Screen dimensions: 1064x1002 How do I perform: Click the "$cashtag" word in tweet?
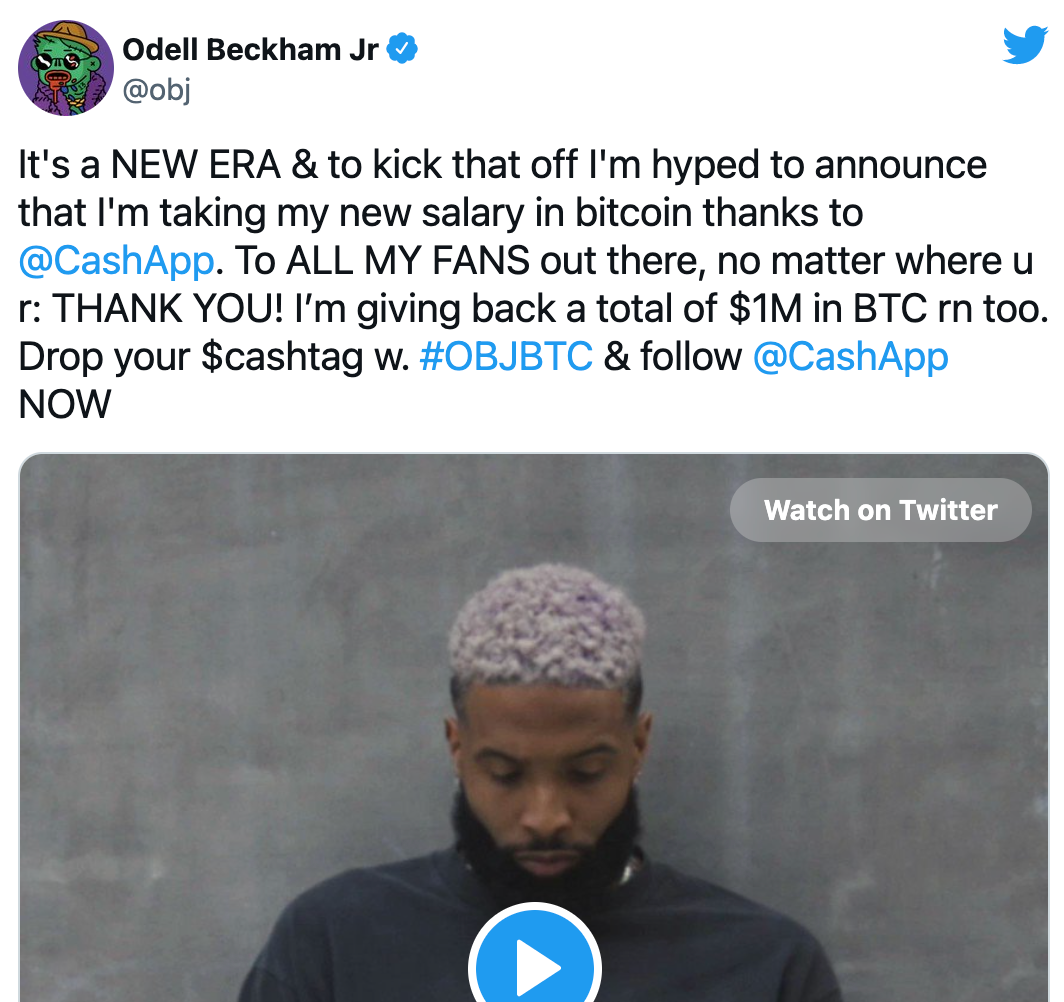pos(282,357)
